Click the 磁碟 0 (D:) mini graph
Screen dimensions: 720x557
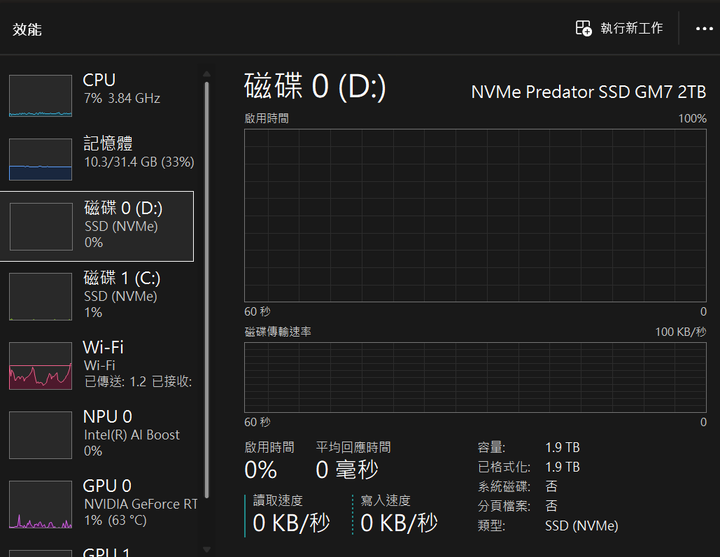[41, 227]
